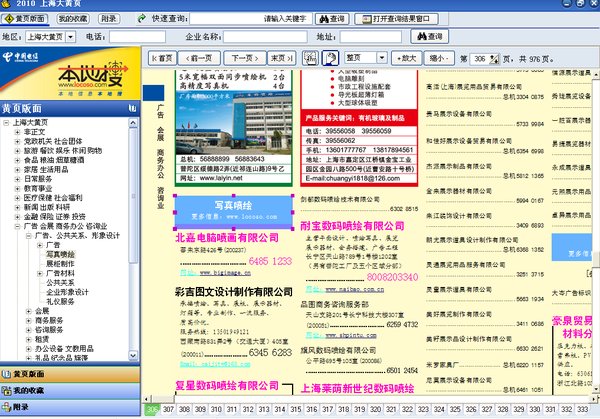This screenshot has height=419, width=600.
Task: Select 企业形象设计 in the tree
Action: pos(67,292)
